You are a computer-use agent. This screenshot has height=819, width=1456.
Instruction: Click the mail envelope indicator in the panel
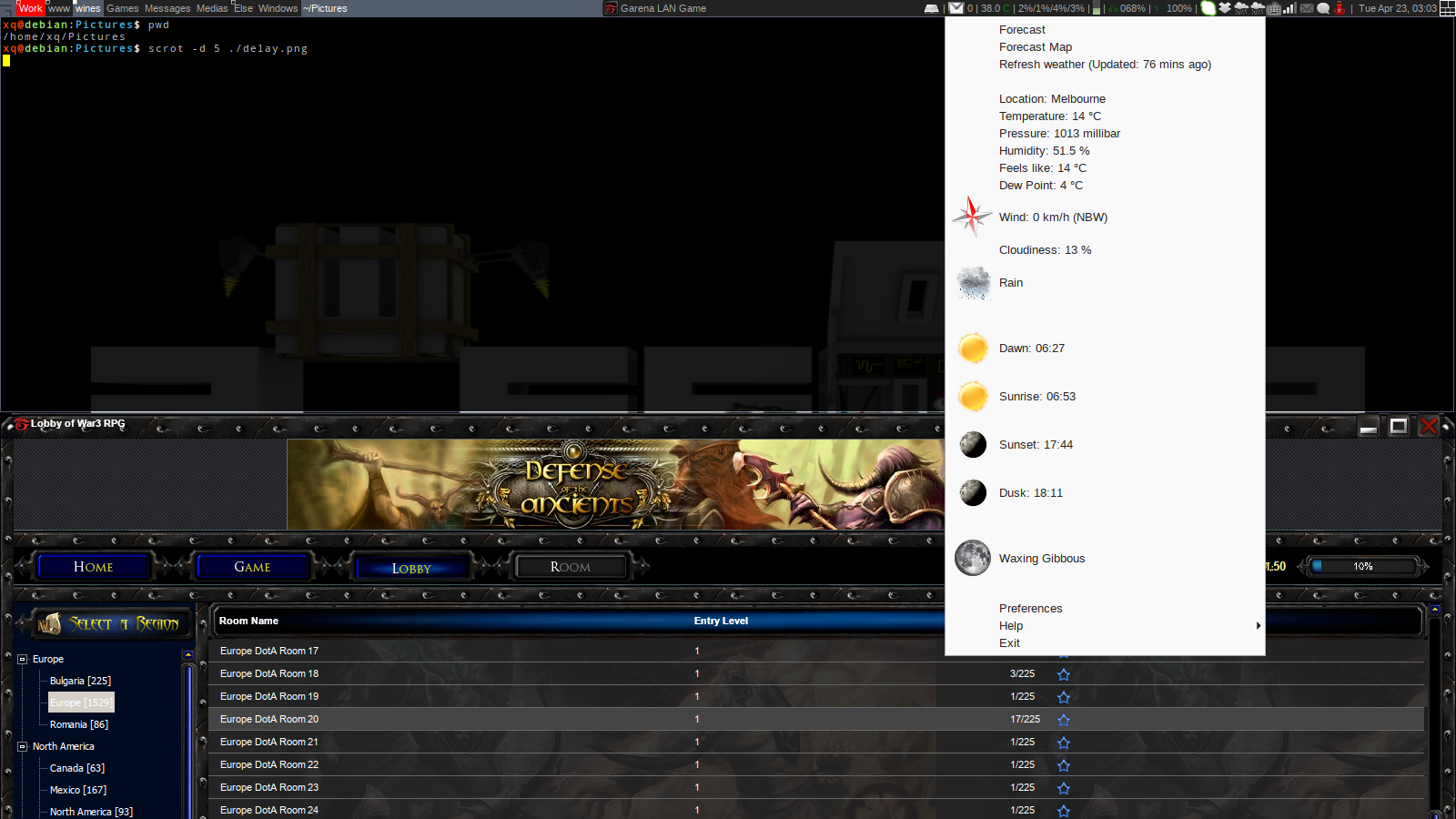(955, 8)
